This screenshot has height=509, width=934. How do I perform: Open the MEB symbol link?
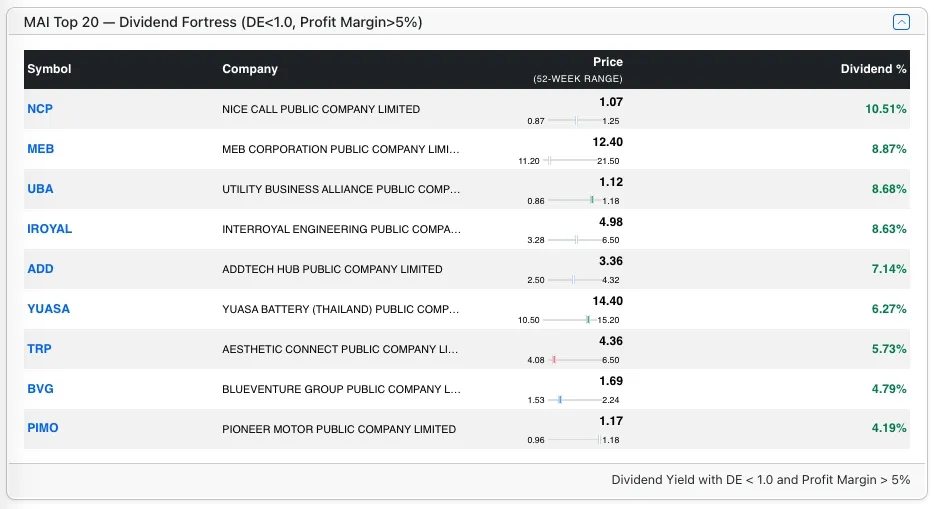(41, 149)
